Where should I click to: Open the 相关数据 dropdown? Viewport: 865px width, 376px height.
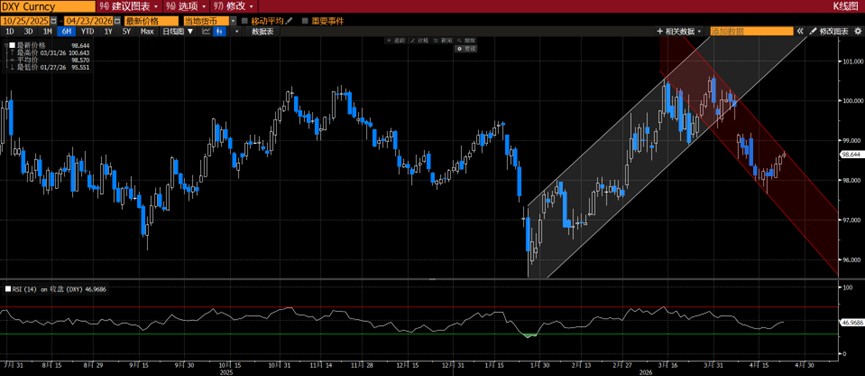click(680, 31)
